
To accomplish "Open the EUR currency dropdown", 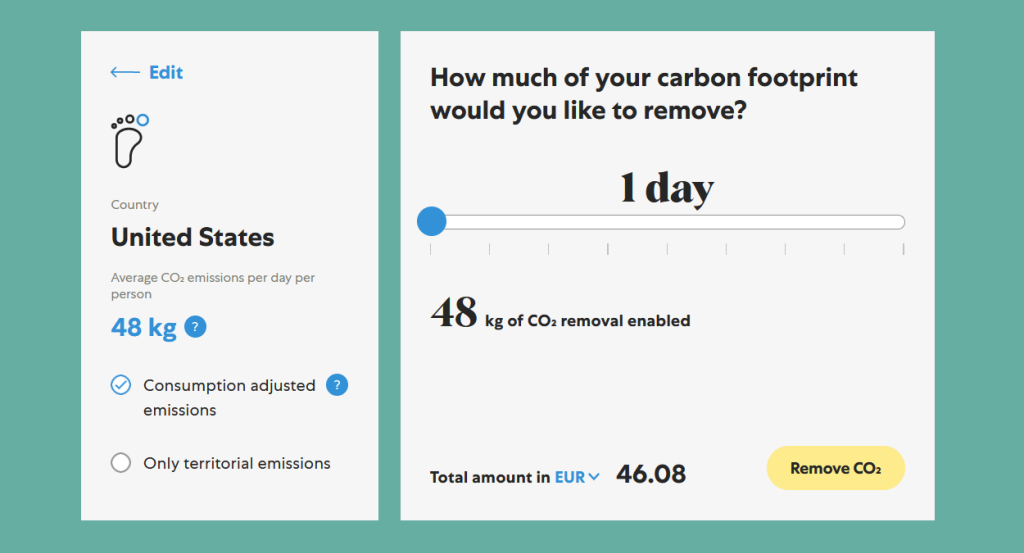I will coord(577,477).
